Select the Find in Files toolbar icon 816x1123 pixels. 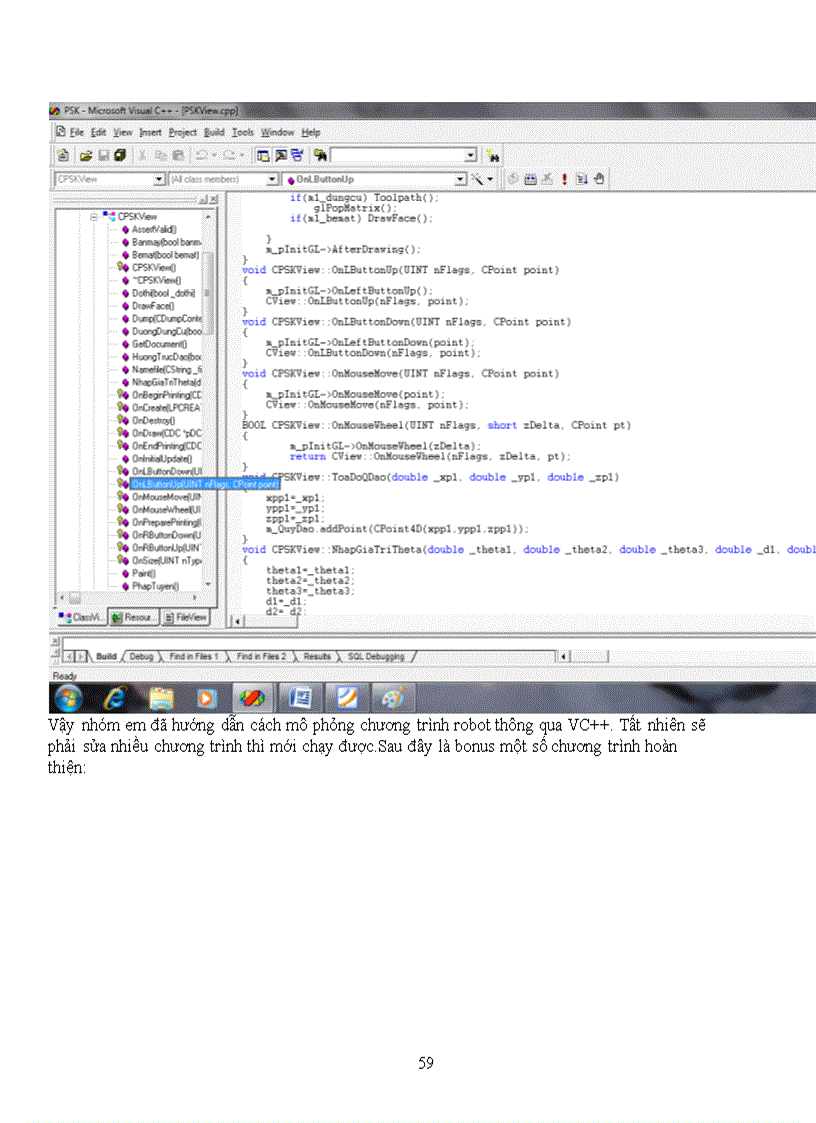point(322,155)
